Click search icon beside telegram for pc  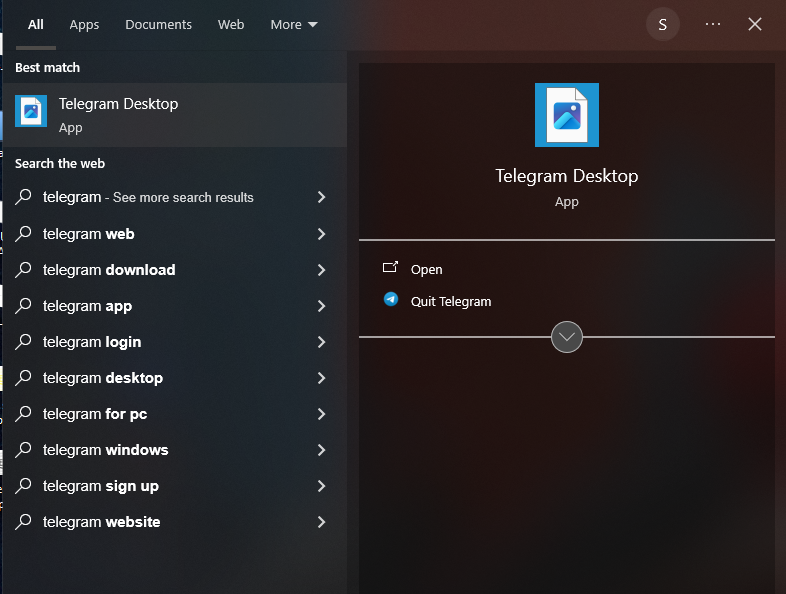(23, 414)
